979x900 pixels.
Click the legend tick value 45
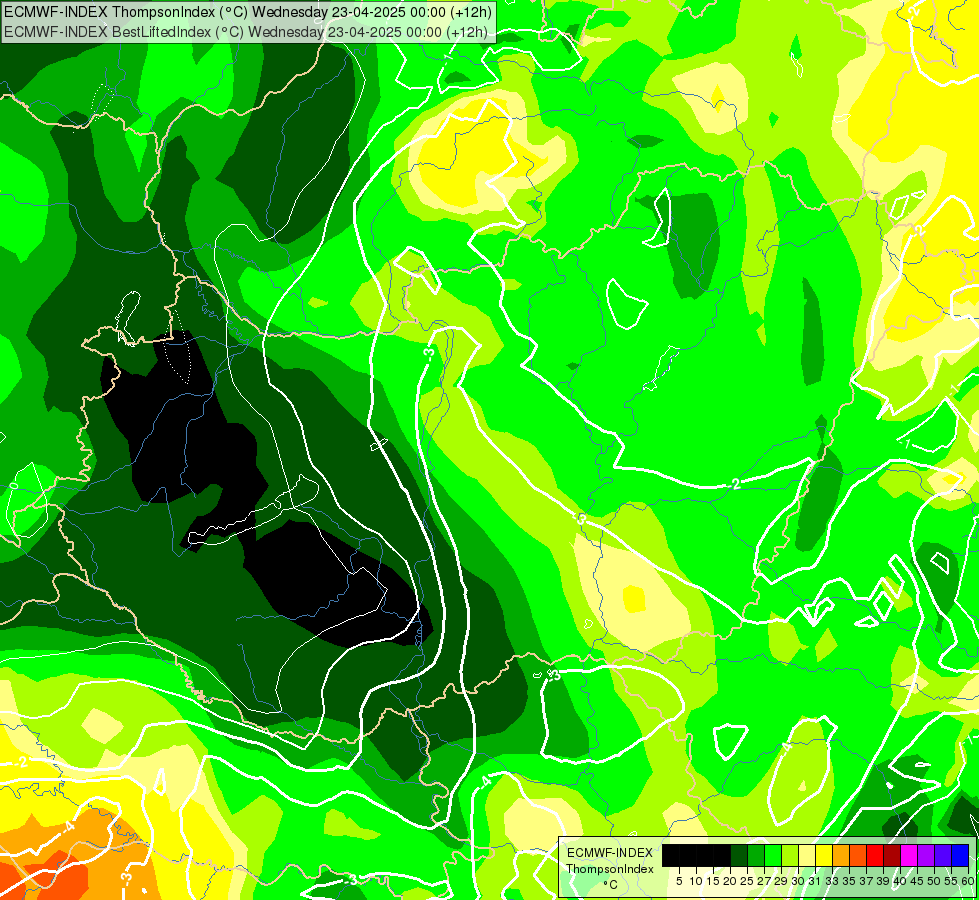(918, 881)
